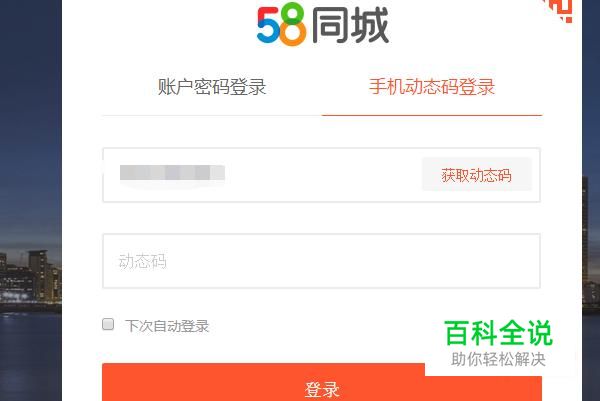Viewport: 600px width, 401px height.
Task: Click the 同城 logo text
Action: tap(350, 26)
